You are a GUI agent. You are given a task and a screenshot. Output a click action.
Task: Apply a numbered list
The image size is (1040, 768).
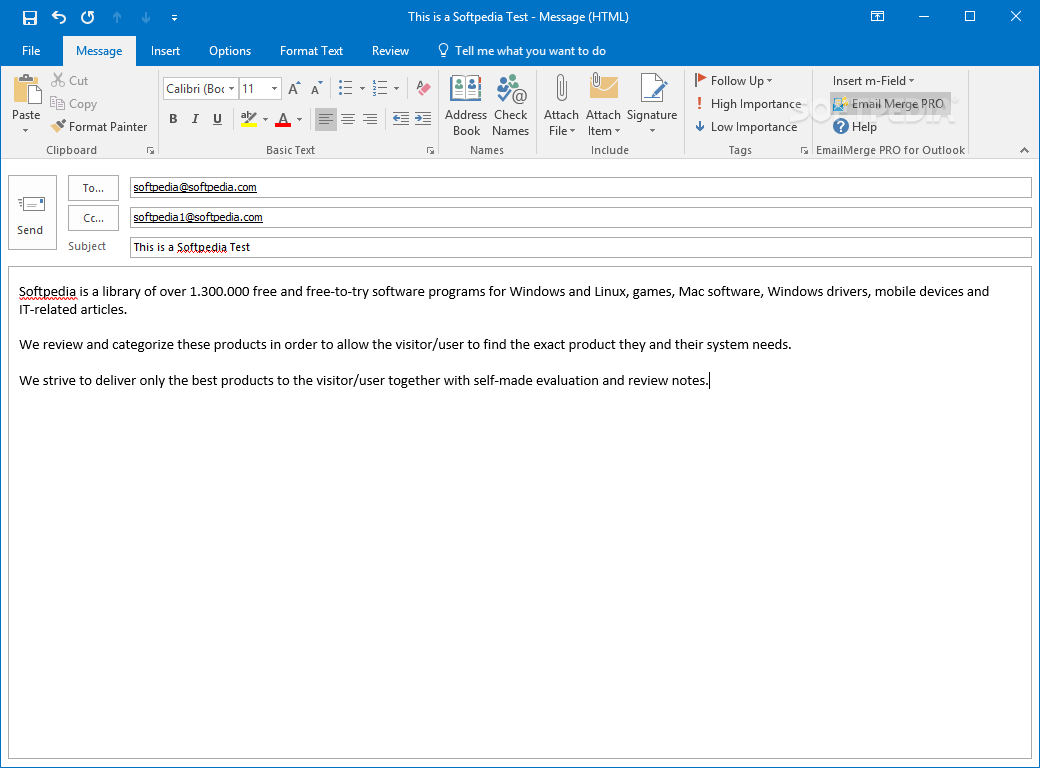click(380, 88)
